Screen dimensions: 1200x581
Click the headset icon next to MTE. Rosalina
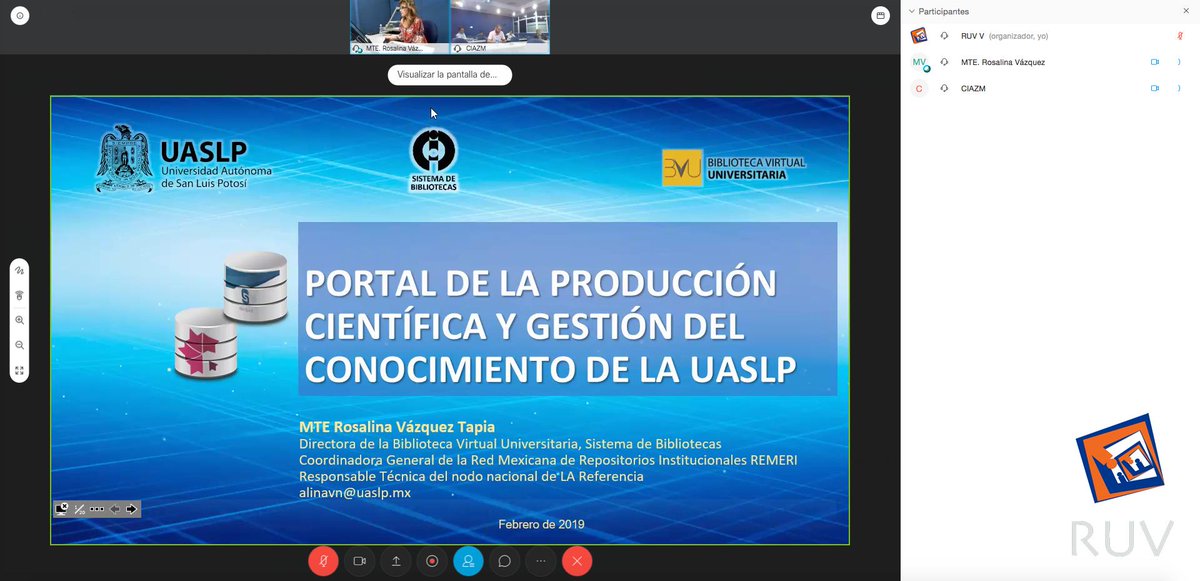tap(944, 62)
